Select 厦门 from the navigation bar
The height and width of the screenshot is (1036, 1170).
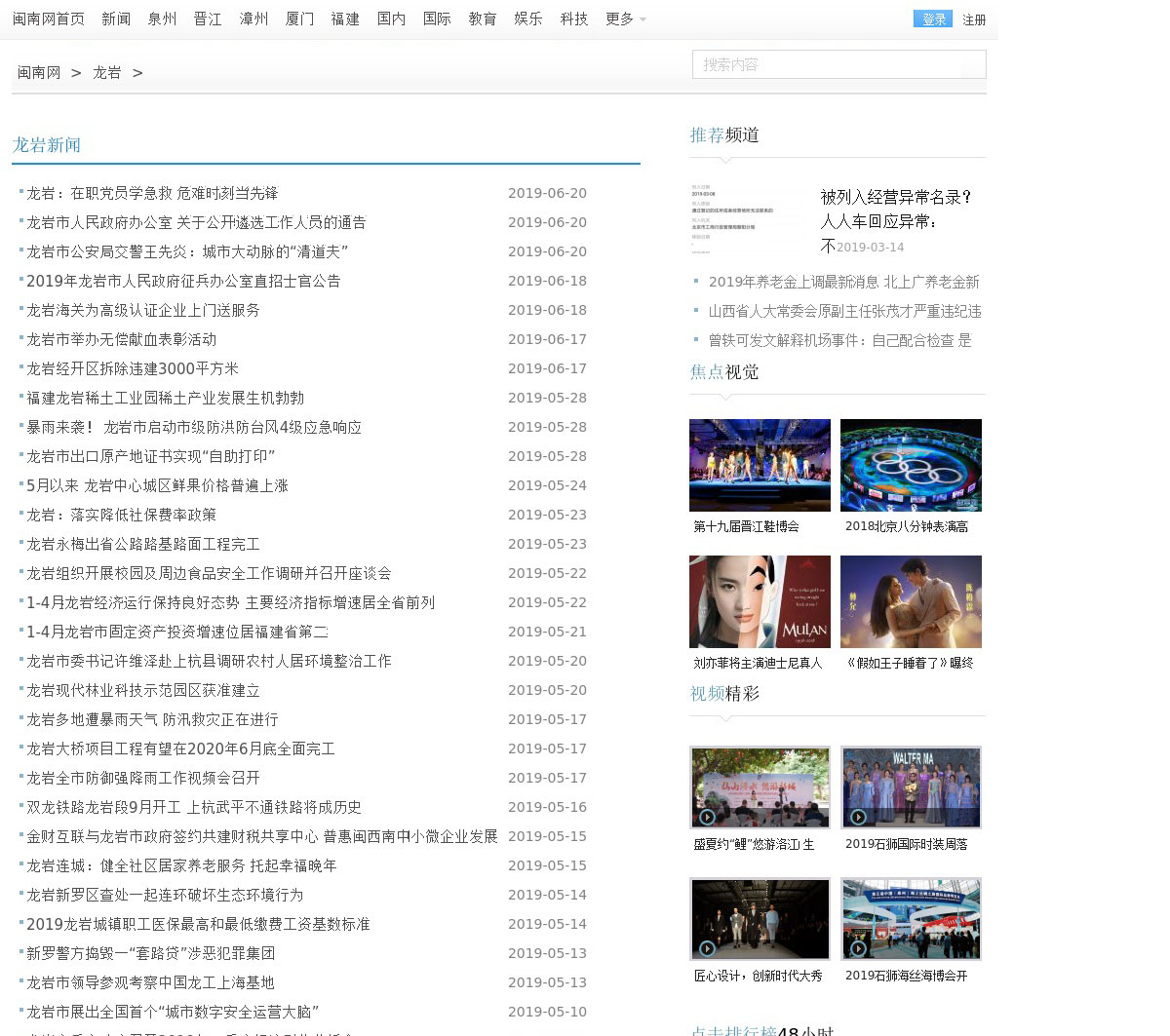(x=299, y=19)
